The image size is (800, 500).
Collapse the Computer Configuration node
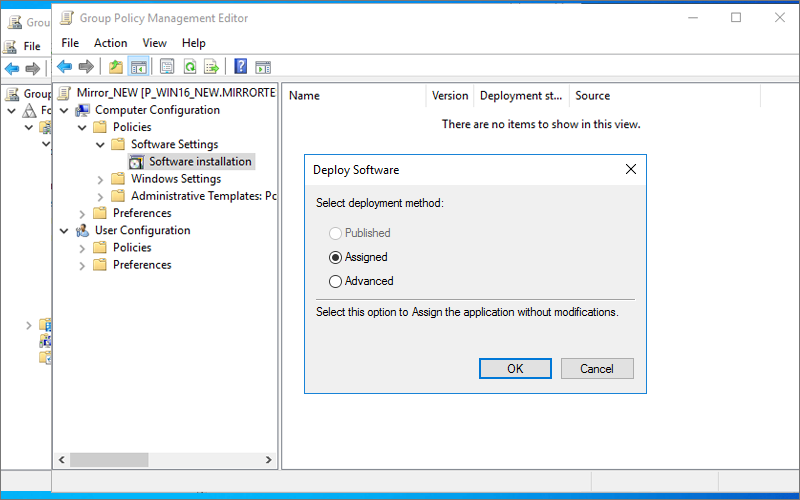[64, 110]
